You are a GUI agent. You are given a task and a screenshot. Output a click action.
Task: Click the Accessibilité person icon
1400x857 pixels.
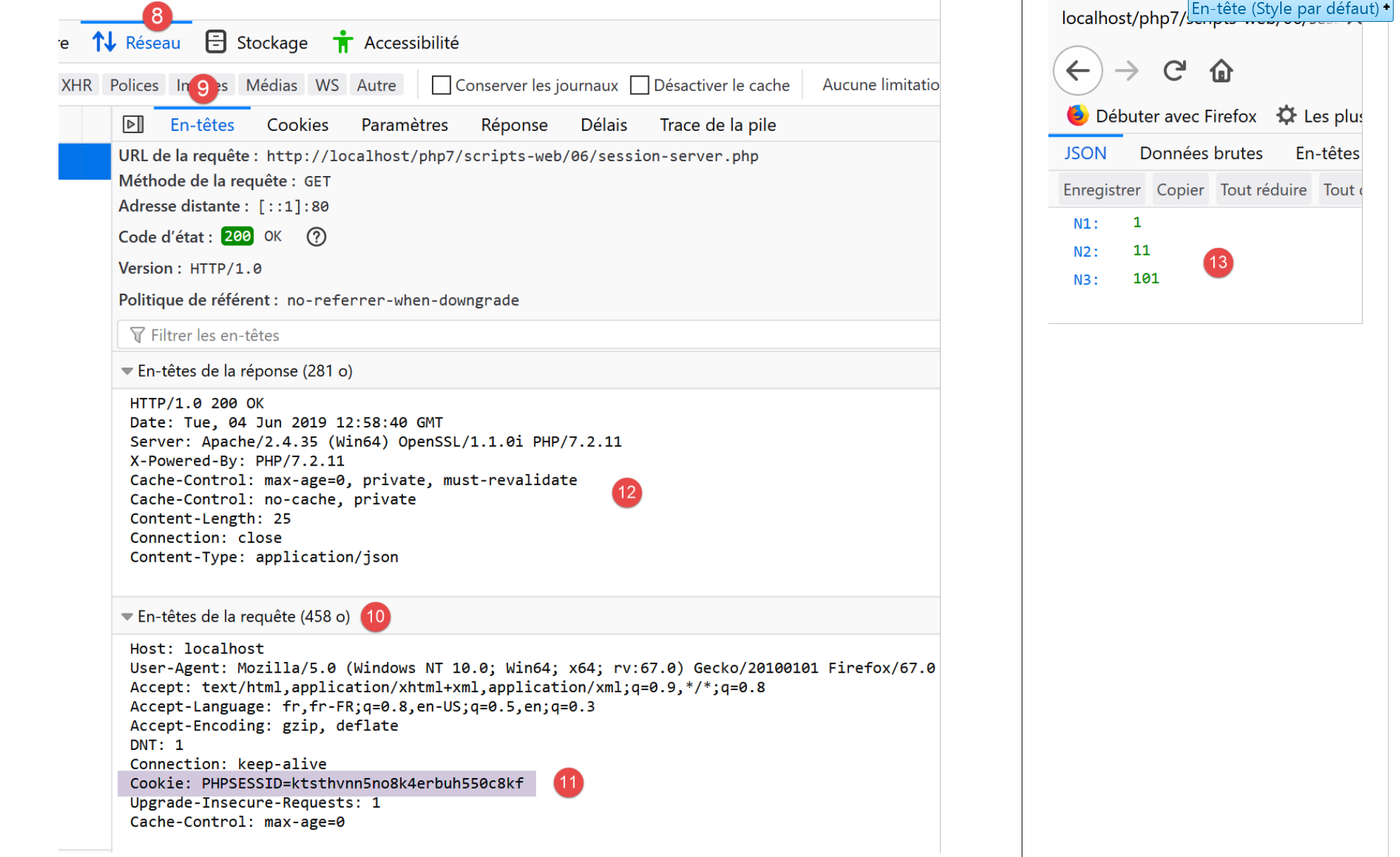(x=342, y=42)
